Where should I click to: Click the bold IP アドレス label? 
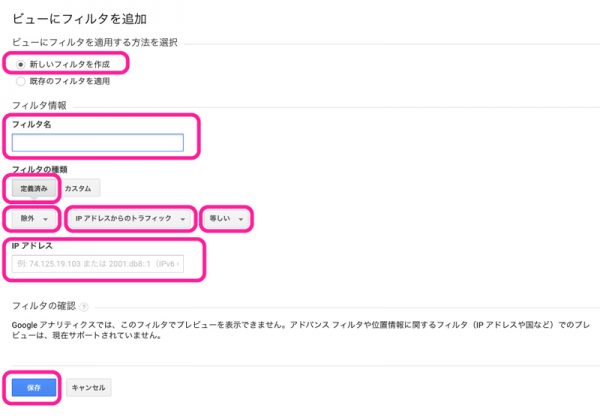pyautogui.click(x=32, y=246)
